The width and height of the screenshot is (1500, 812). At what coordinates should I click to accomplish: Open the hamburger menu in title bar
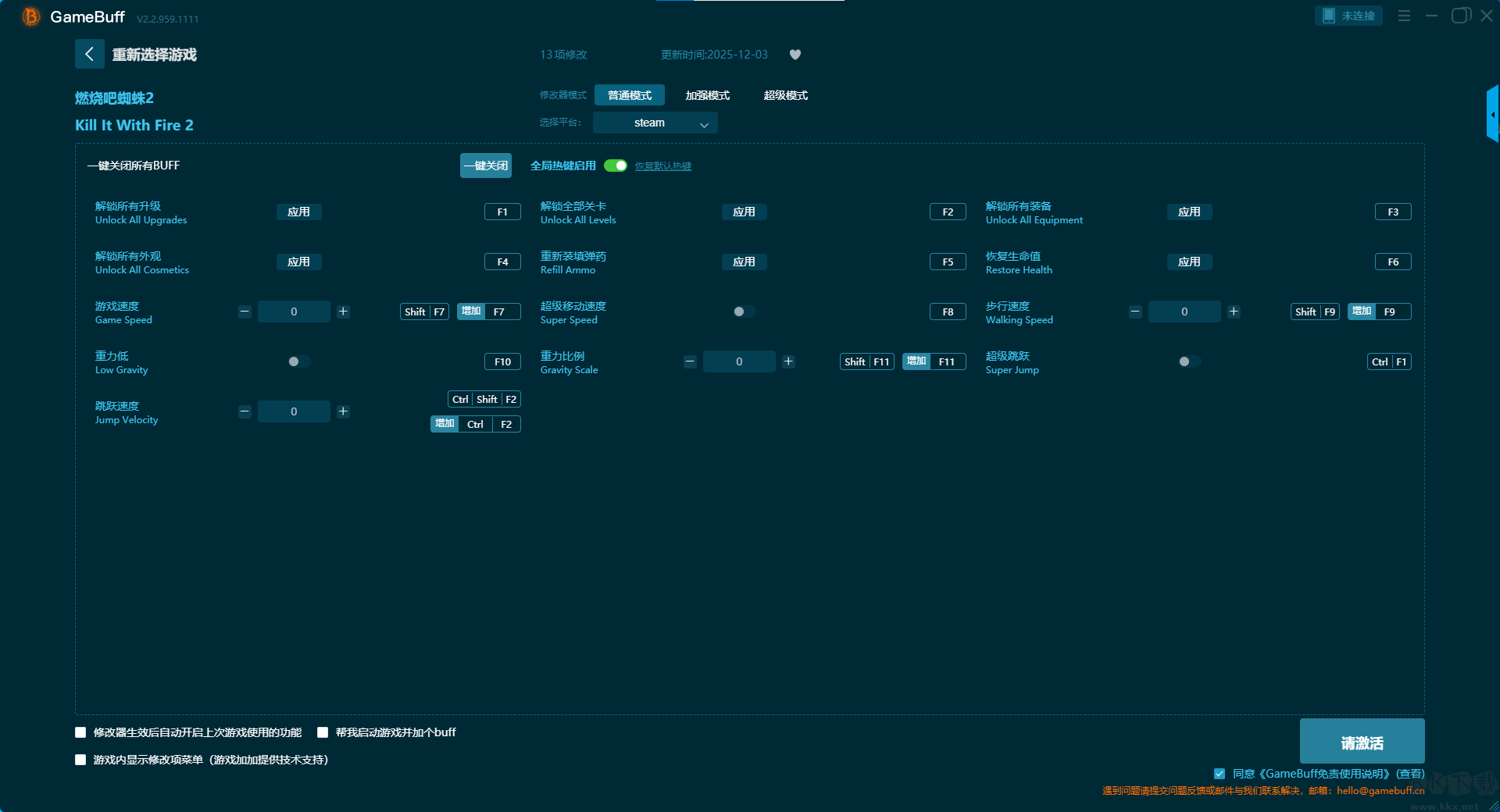pyautogui.click(x=1404, y=16)
